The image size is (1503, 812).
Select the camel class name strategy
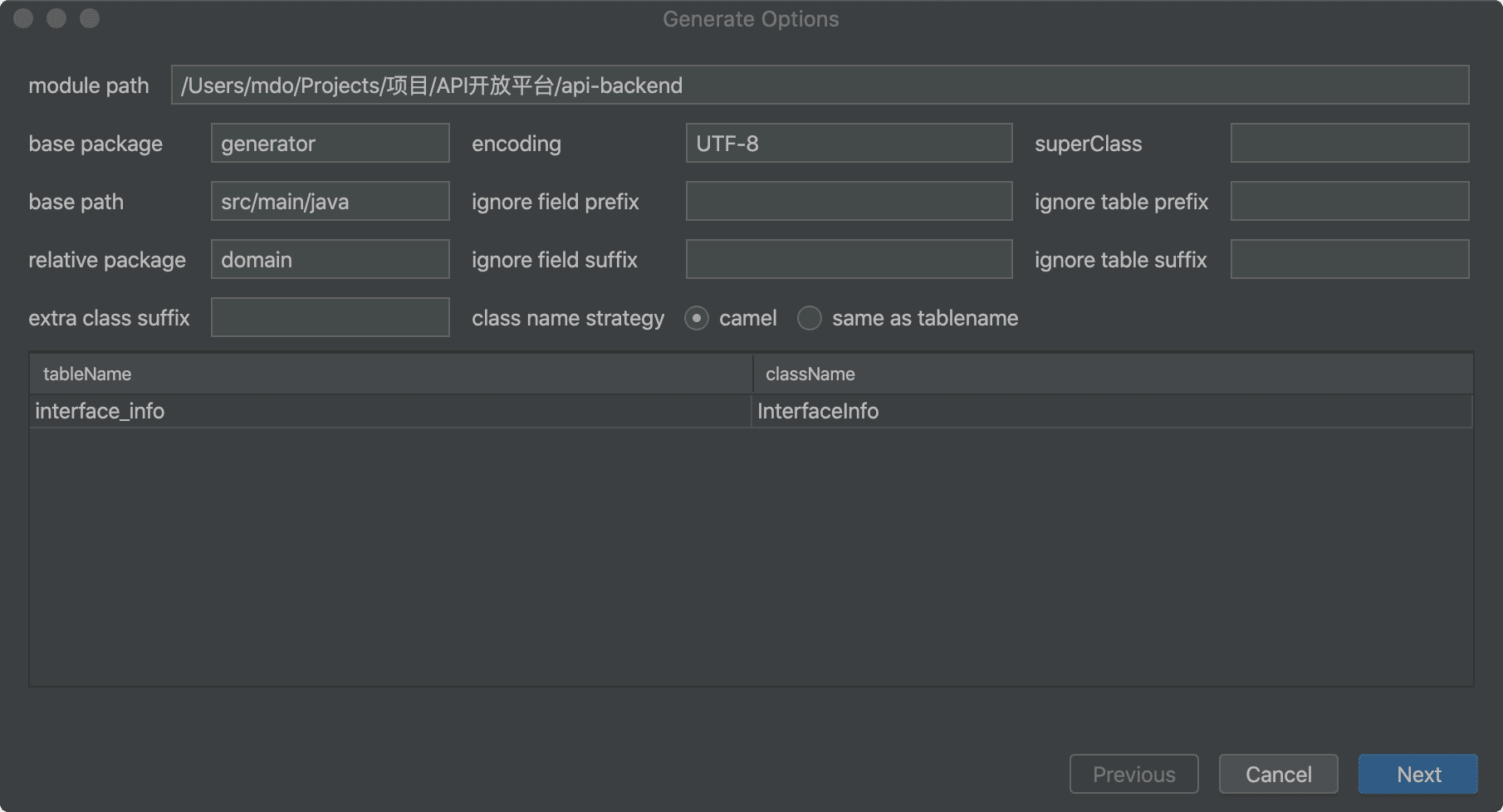click(x=697, y=318)
